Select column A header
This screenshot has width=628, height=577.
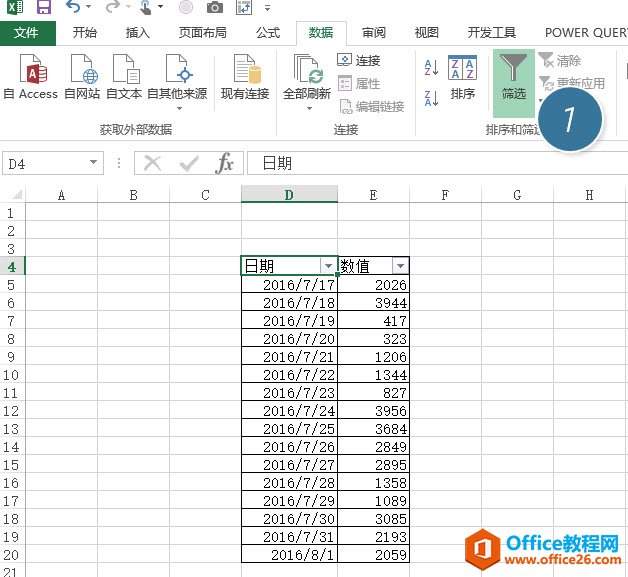pyautogui.click(x=61, y=195)
